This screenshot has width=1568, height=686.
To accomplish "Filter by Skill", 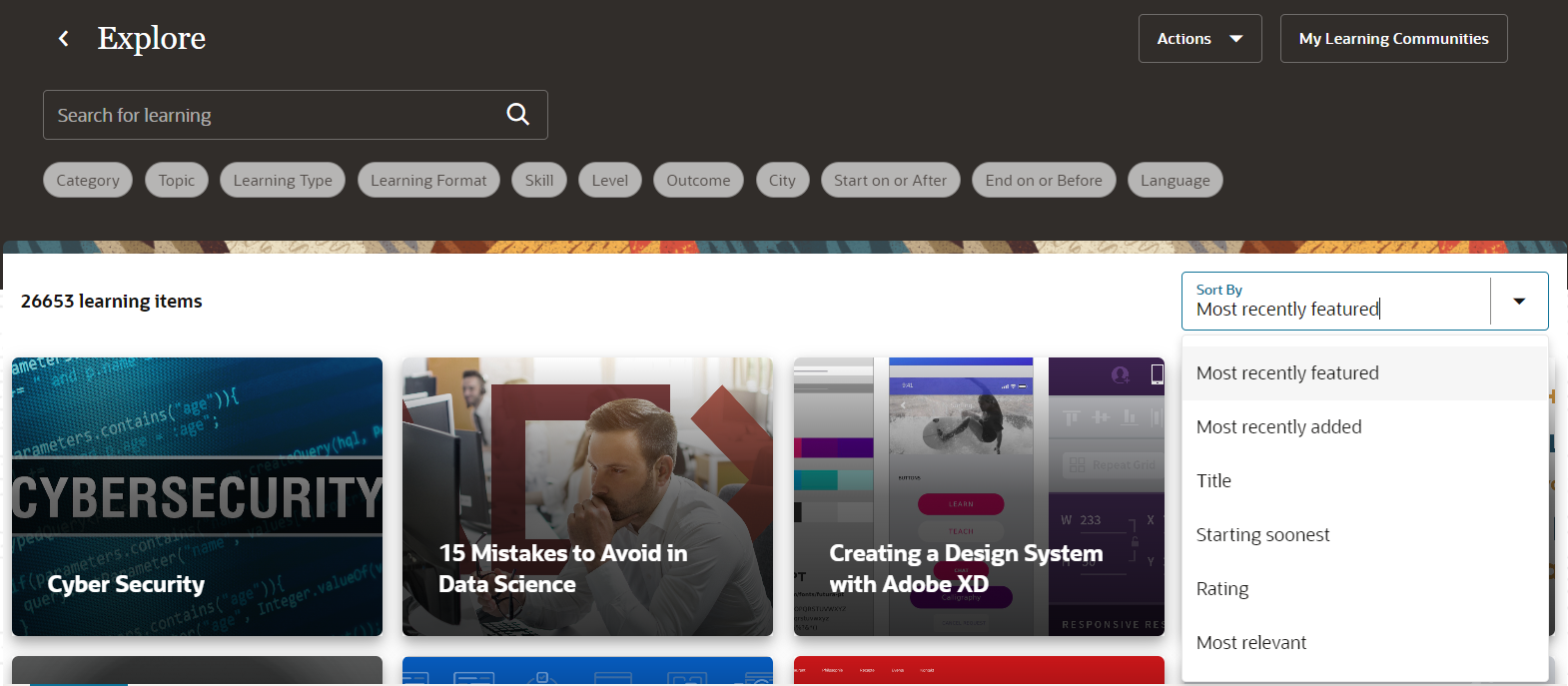I will coord(539,180).
